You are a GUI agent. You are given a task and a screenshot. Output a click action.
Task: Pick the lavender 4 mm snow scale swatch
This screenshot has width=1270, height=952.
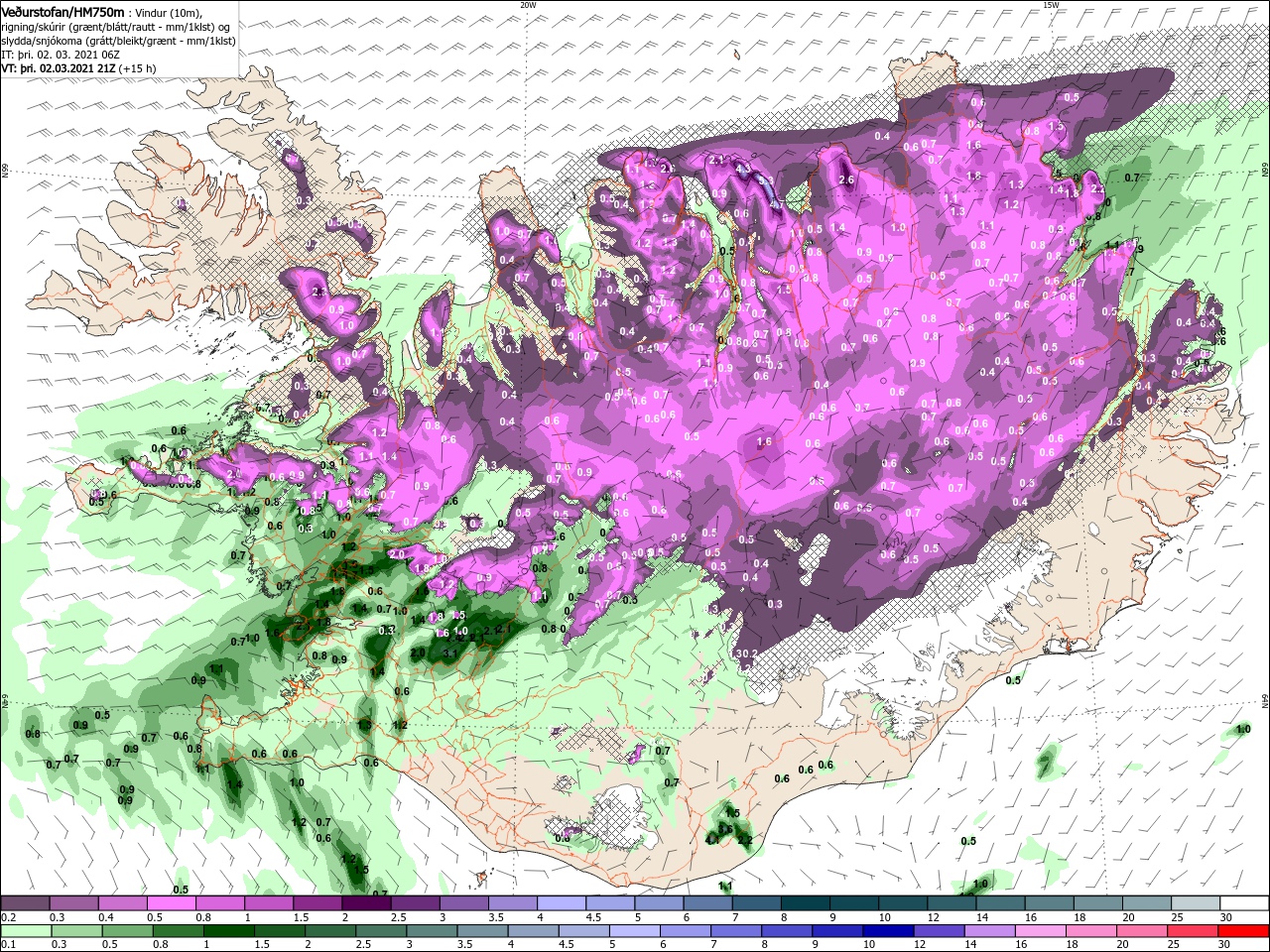pyautogui.click(x=562, y=903)
